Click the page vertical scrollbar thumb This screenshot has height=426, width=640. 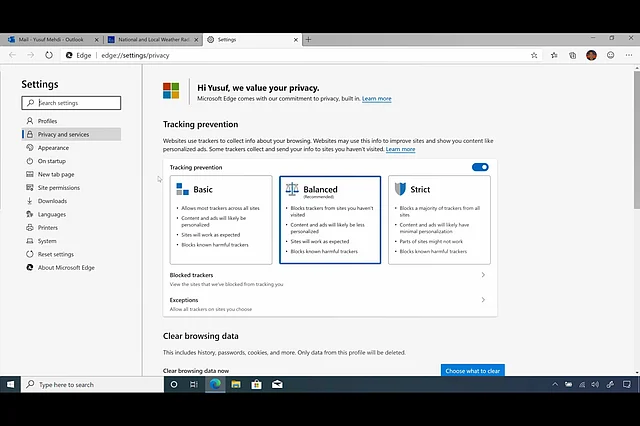tap(637, 140)
